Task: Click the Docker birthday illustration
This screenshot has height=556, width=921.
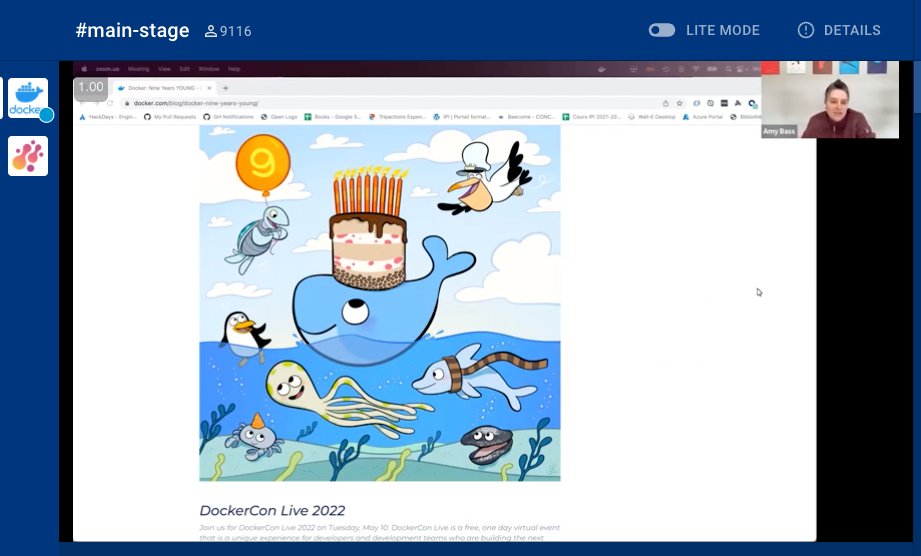Action: [x=380, y=303]
